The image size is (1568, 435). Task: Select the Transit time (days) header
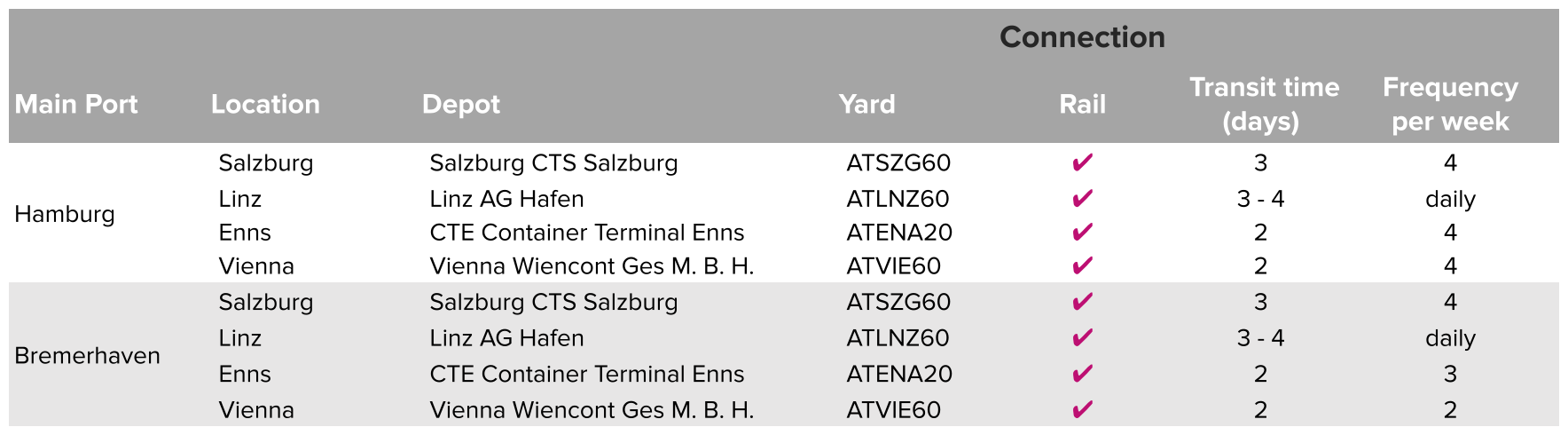tap(1264, 104)
